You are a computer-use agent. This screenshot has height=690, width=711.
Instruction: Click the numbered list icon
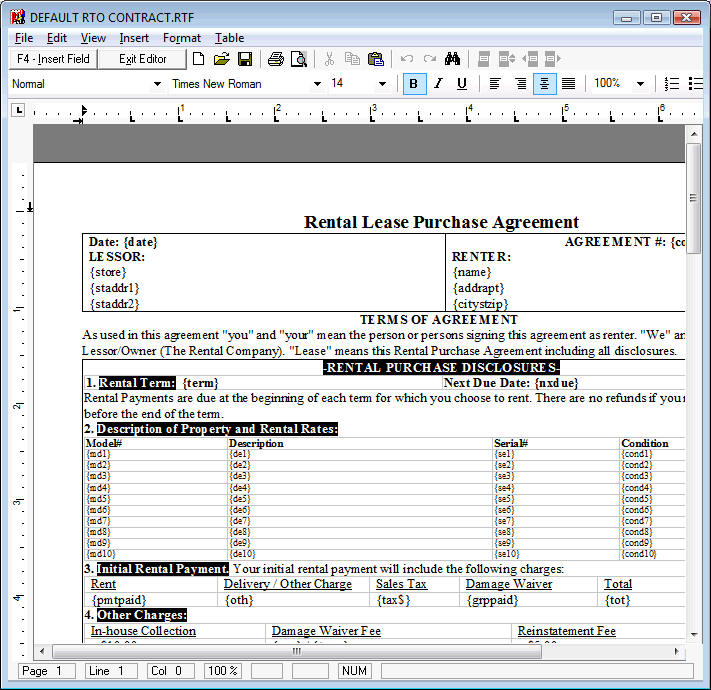673,84
